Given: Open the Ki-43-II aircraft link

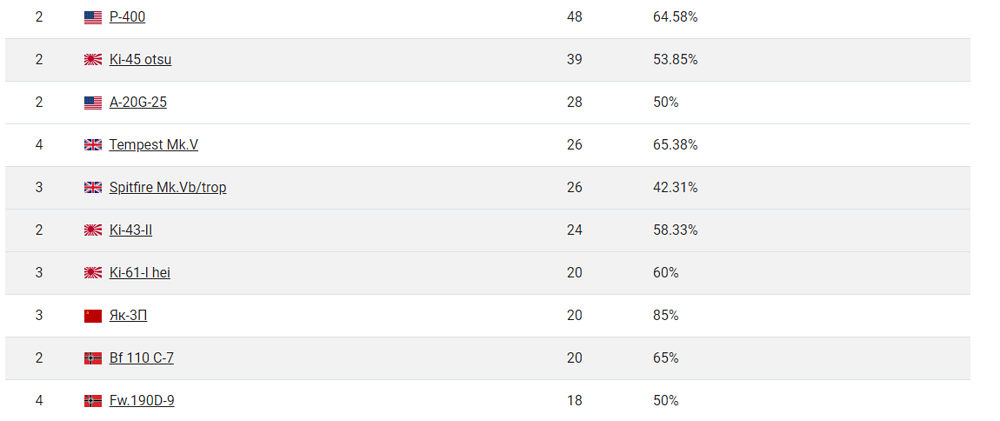Looking at the screenshot, I should (131, 230).
